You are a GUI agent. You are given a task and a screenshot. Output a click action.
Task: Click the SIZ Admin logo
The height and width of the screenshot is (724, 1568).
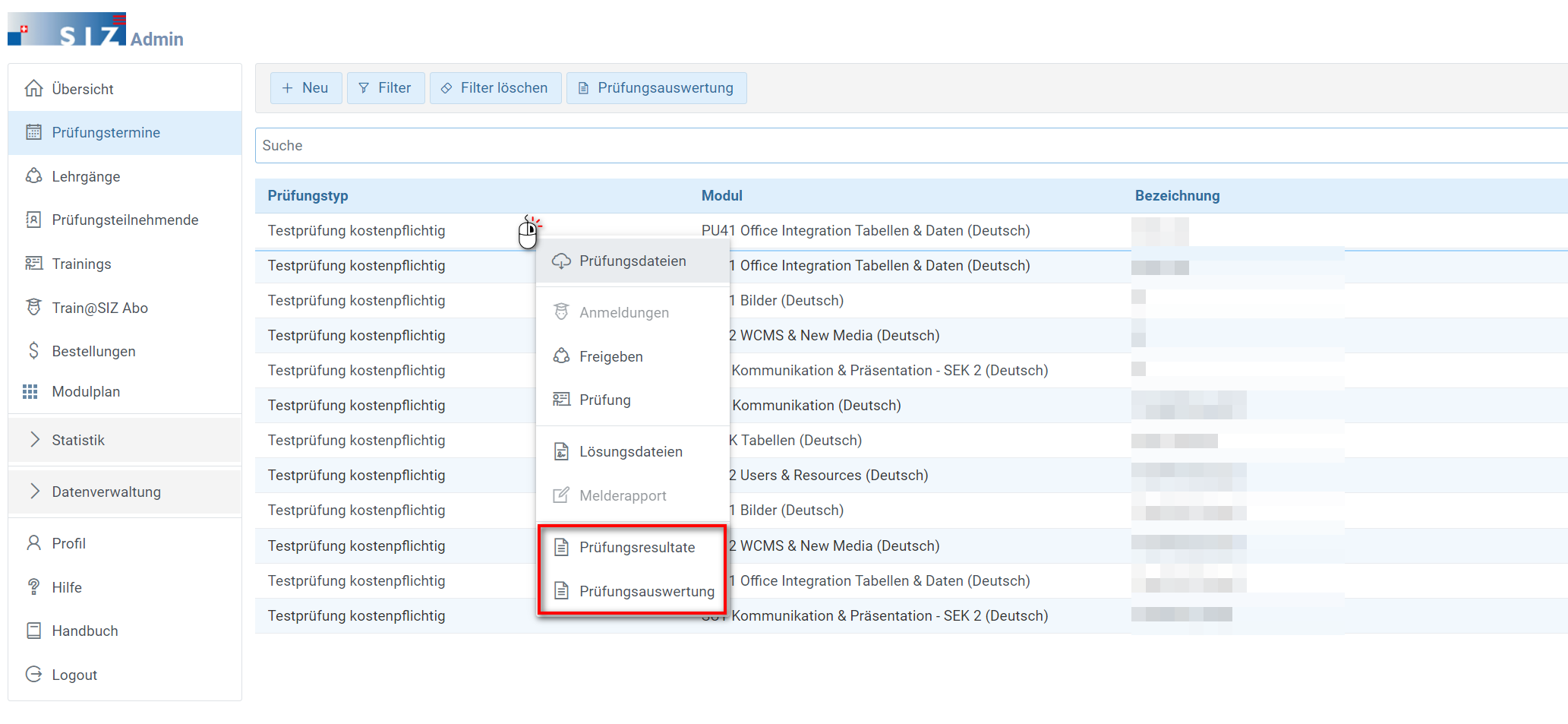(x=96, y=29)
